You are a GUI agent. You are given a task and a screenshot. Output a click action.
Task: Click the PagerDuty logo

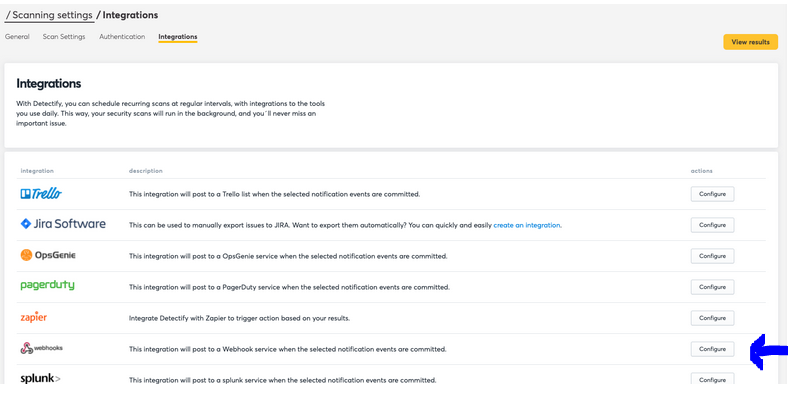47,286
